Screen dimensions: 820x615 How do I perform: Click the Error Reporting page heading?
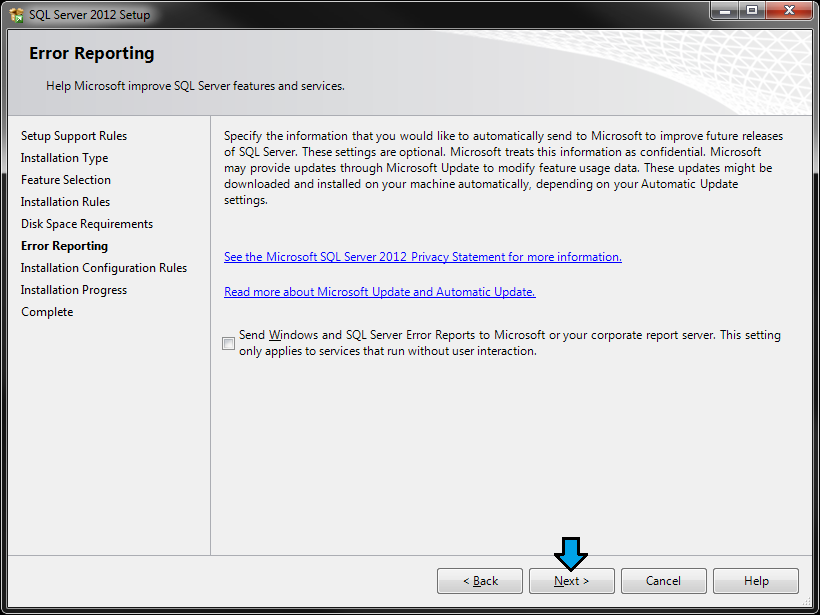point(92,53)
